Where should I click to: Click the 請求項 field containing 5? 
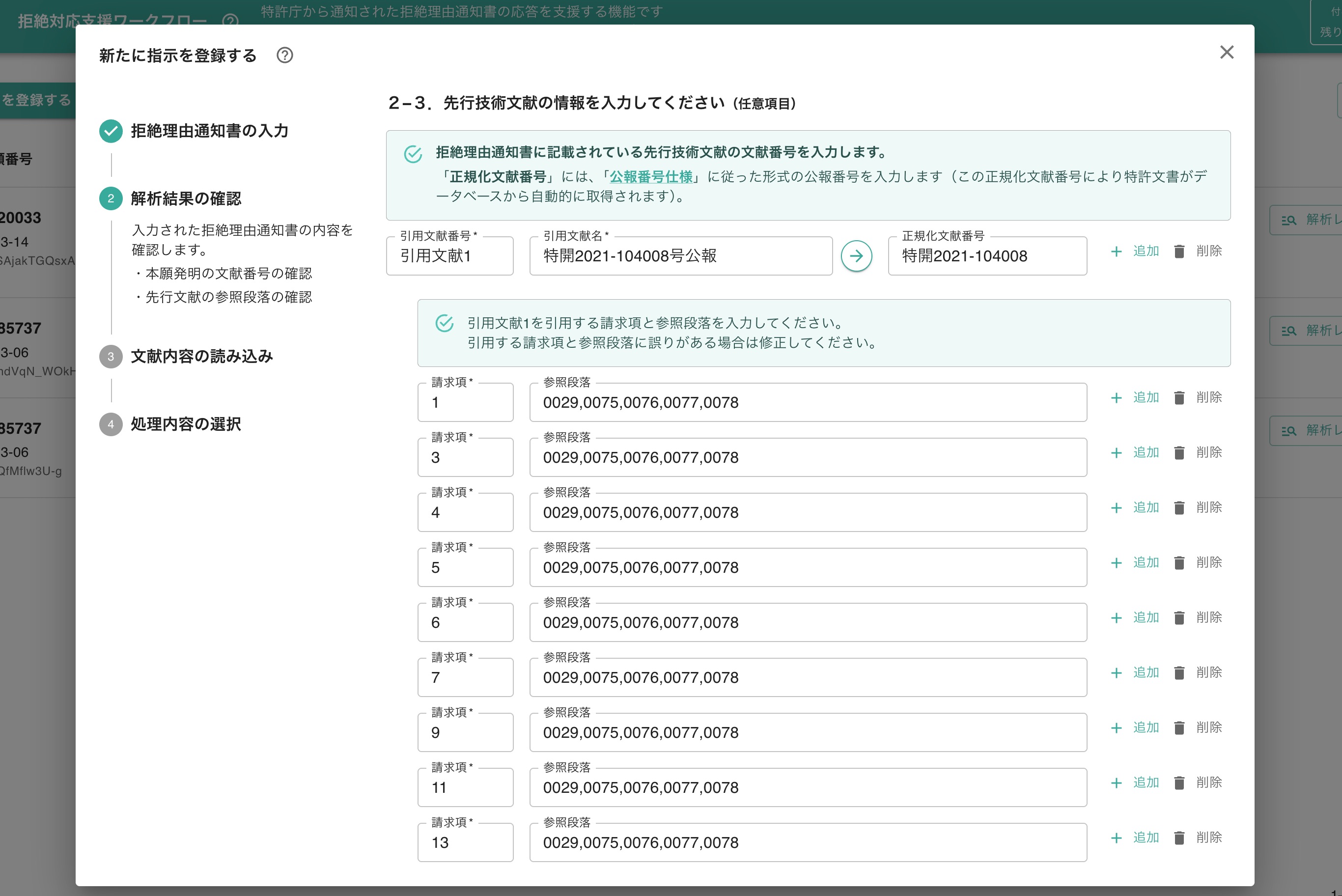click(466, 567)
